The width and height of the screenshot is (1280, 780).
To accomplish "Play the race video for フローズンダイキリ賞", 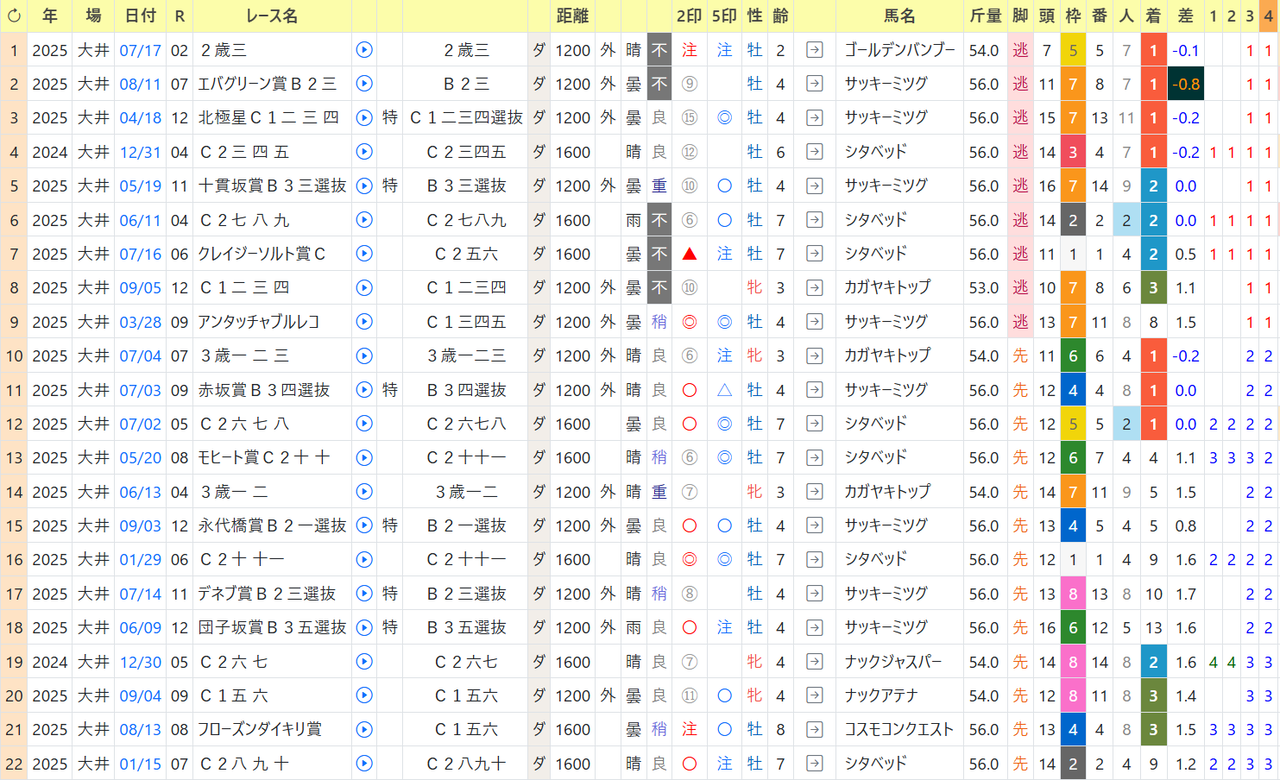I will (364, 730).
